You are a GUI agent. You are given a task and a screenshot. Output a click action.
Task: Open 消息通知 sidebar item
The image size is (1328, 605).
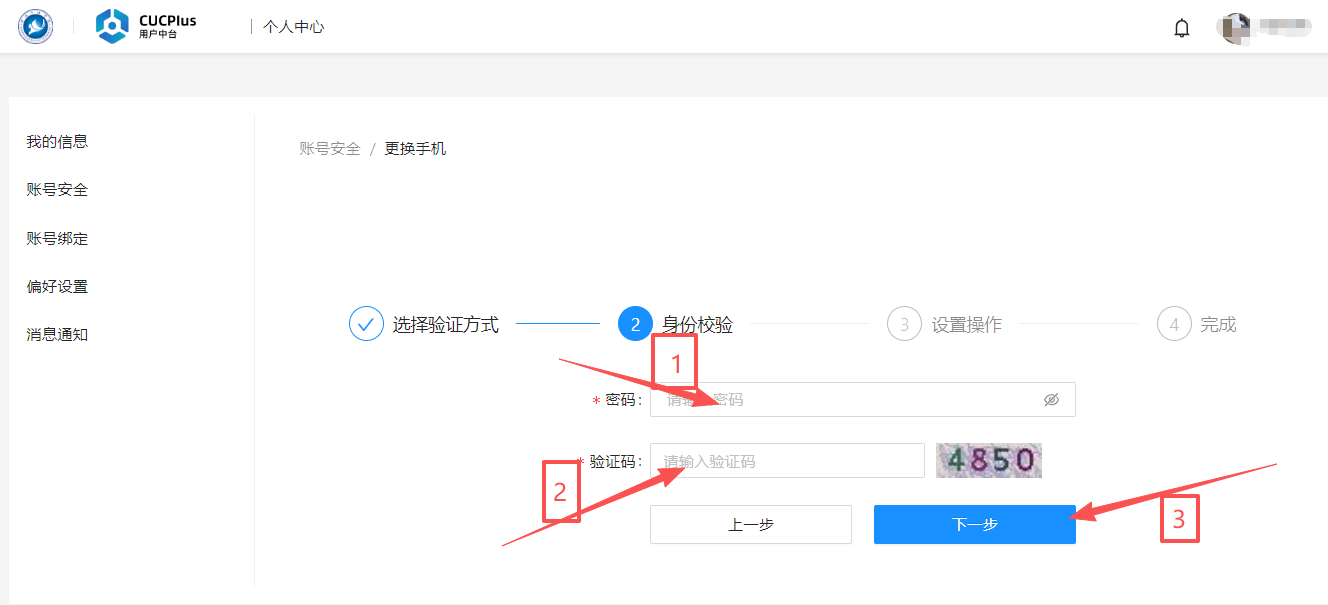[x=57, y=335]
